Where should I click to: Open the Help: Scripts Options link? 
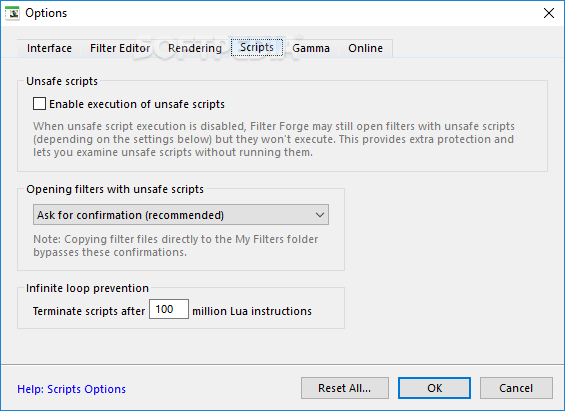coord(71,389)
